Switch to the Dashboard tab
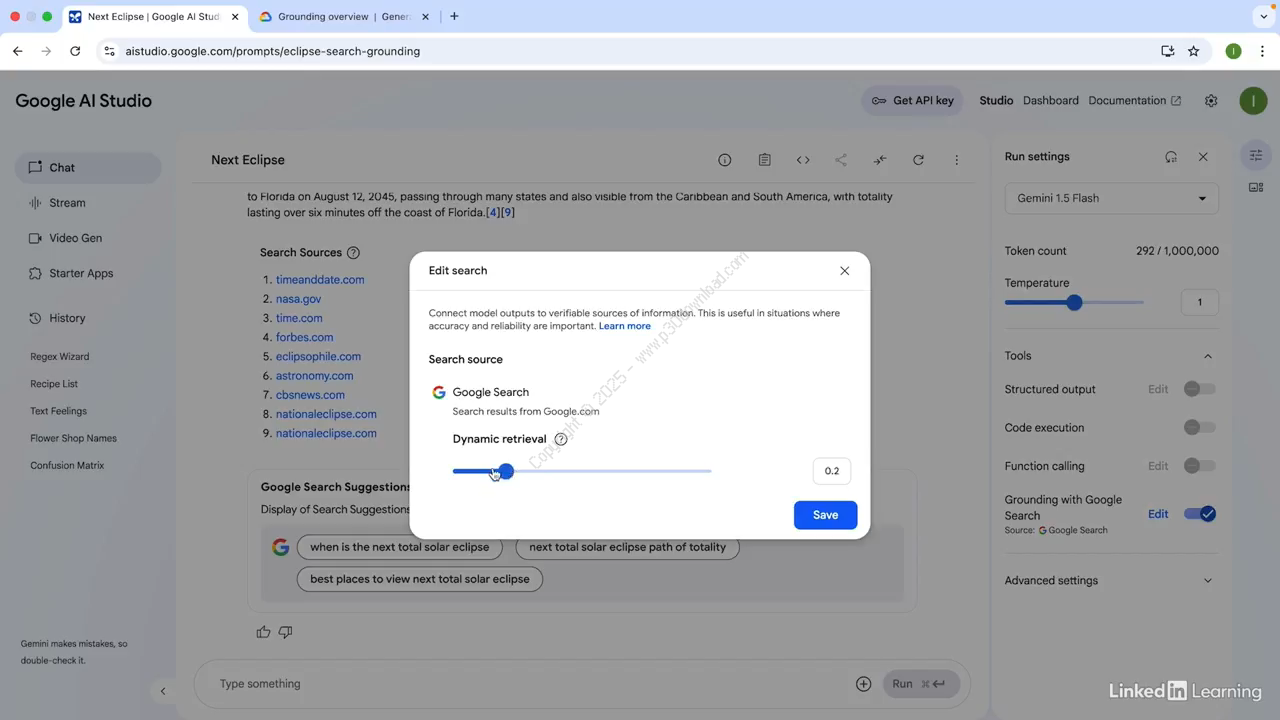The image size is (1280, 720). [x=1051, y=100]
